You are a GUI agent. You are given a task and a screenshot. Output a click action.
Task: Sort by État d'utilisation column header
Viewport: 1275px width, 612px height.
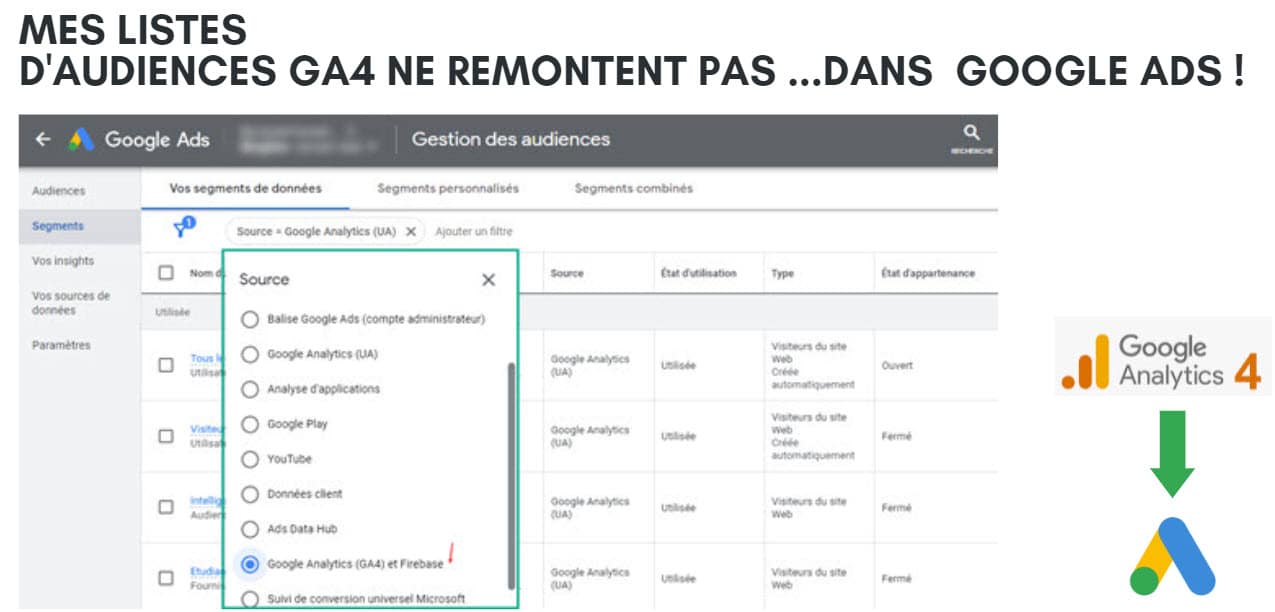click(x=699, y=273)
